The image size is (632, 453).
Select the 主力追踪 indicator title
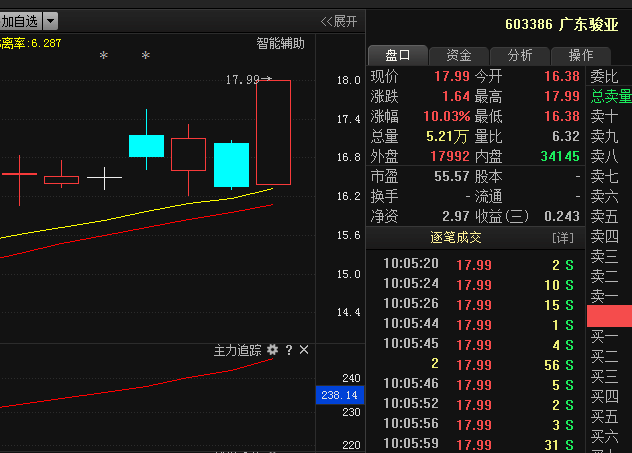(x=237, y=350)
